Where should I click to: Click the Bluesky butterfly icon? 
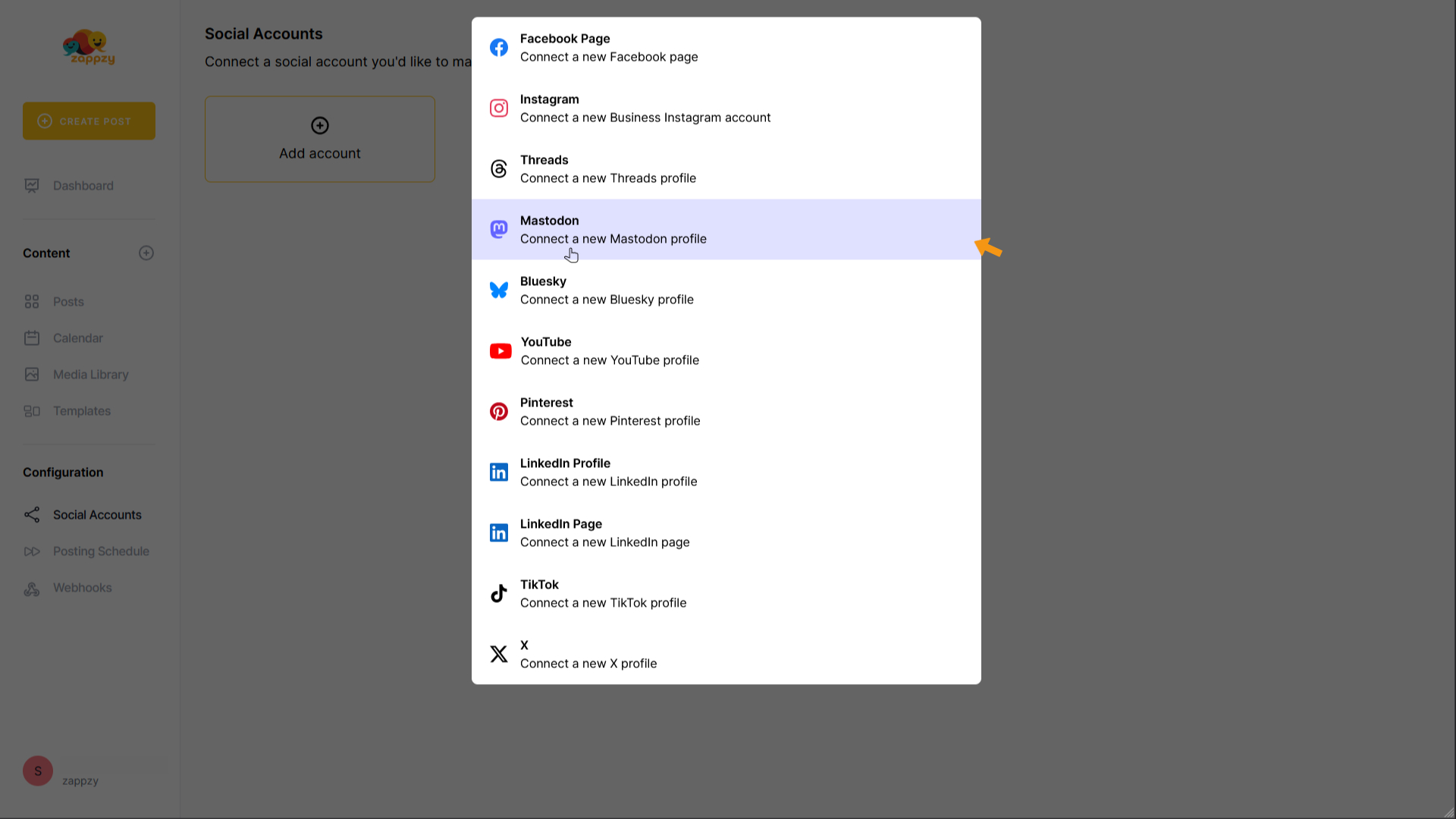click(499, 290)
